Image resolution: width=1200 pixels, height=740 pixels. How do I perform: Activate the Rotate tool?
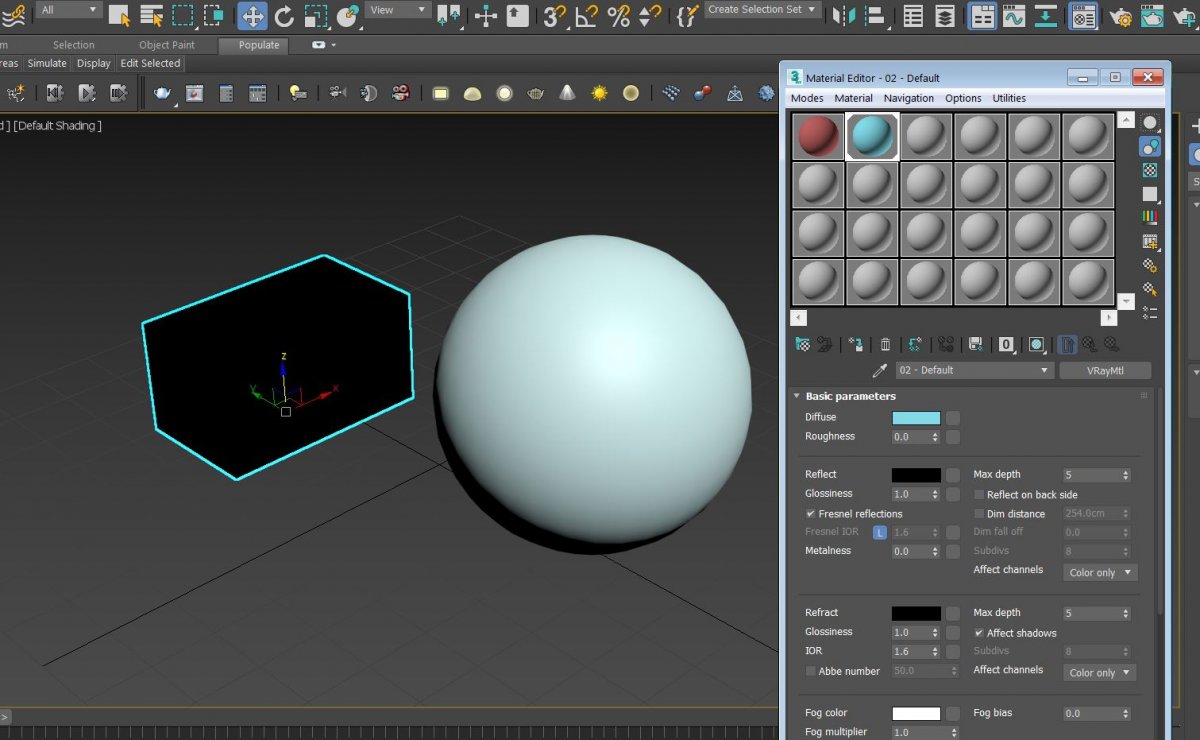pos(284,15)
